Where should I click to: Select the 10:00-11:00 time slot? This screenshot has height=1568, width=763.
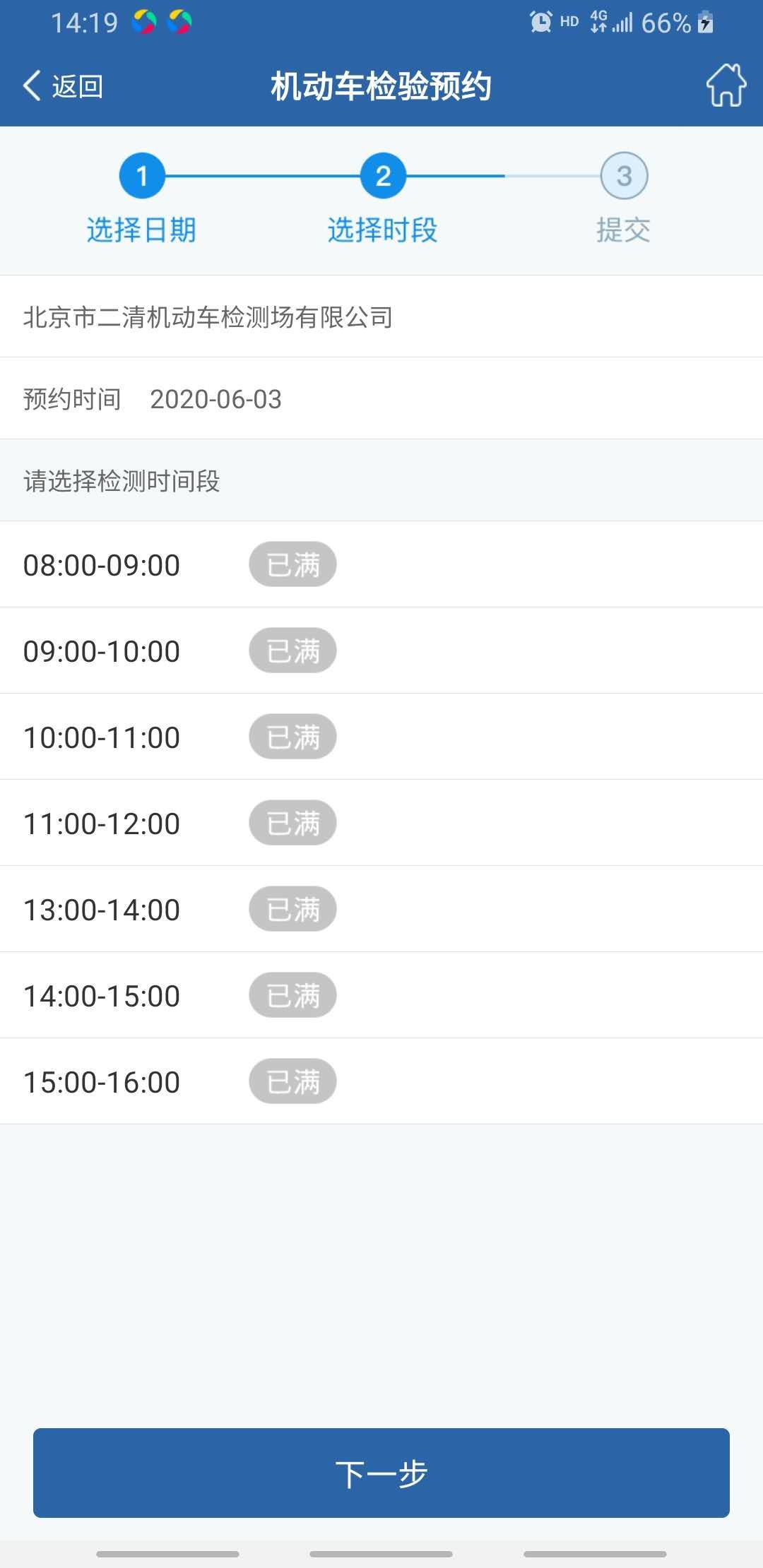click(x=102, y=737)
